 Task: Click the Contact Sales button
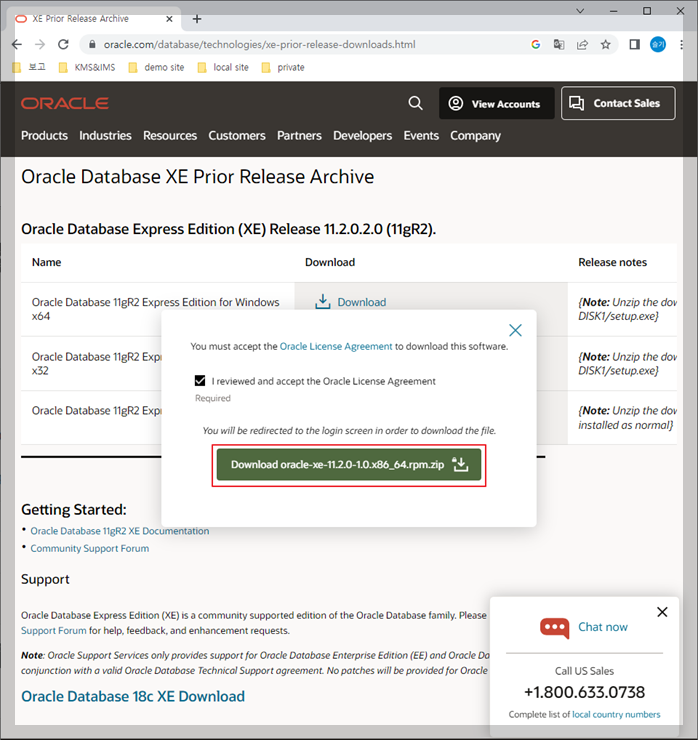pos(618,103)
